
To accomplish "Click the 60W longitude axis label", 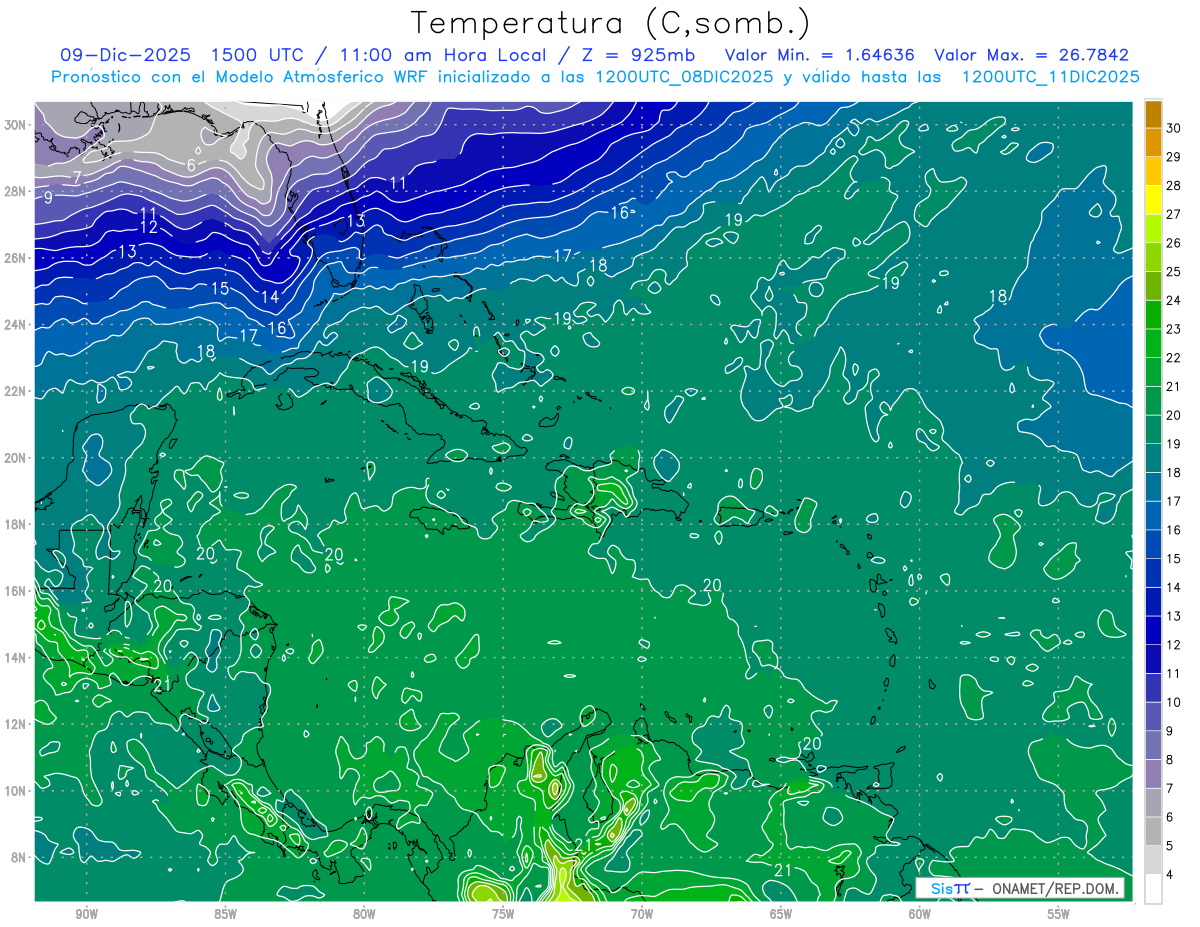I will [x=920, y=914].
